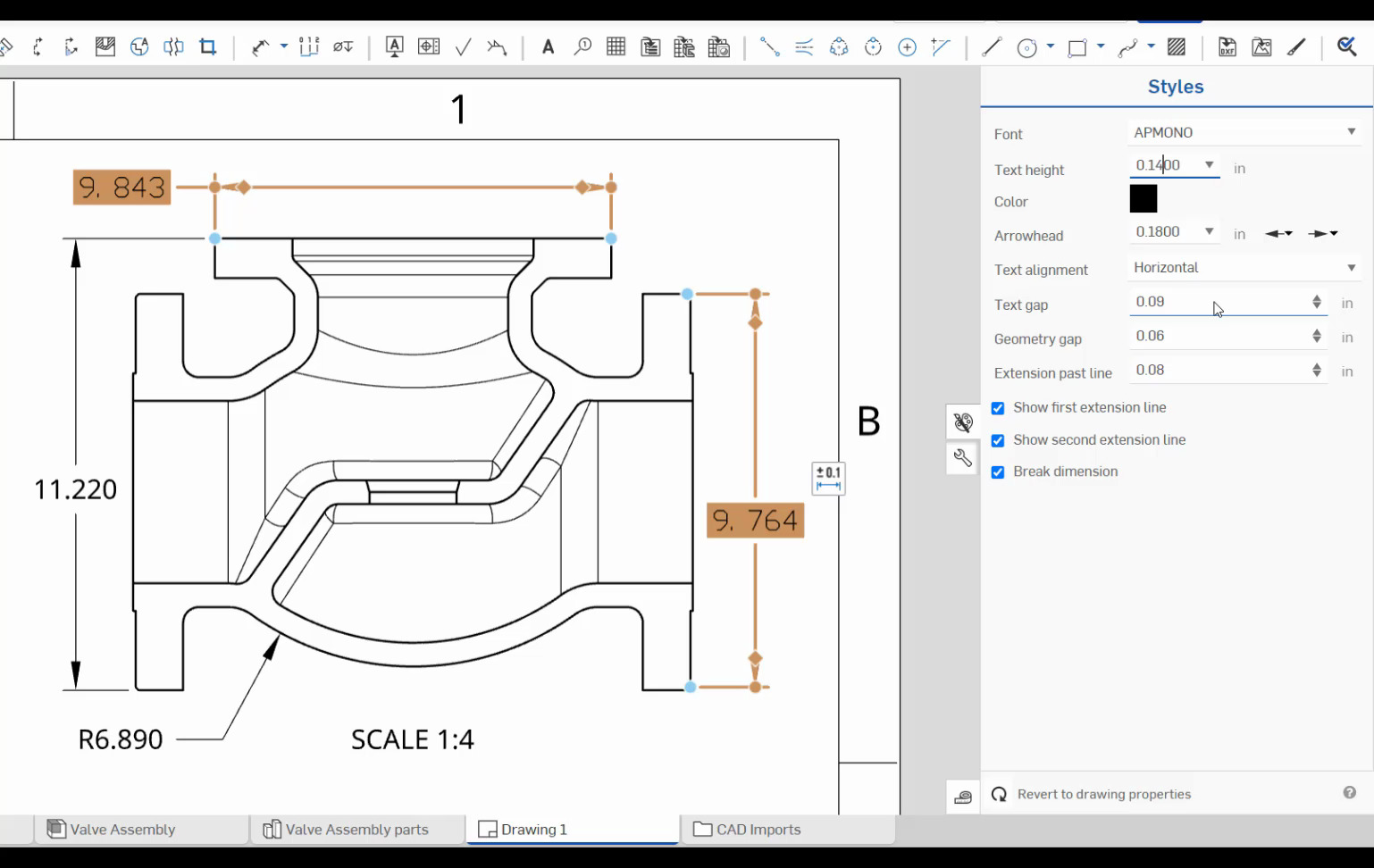Open the Font APMONO dropdown

coord(1244,132)
